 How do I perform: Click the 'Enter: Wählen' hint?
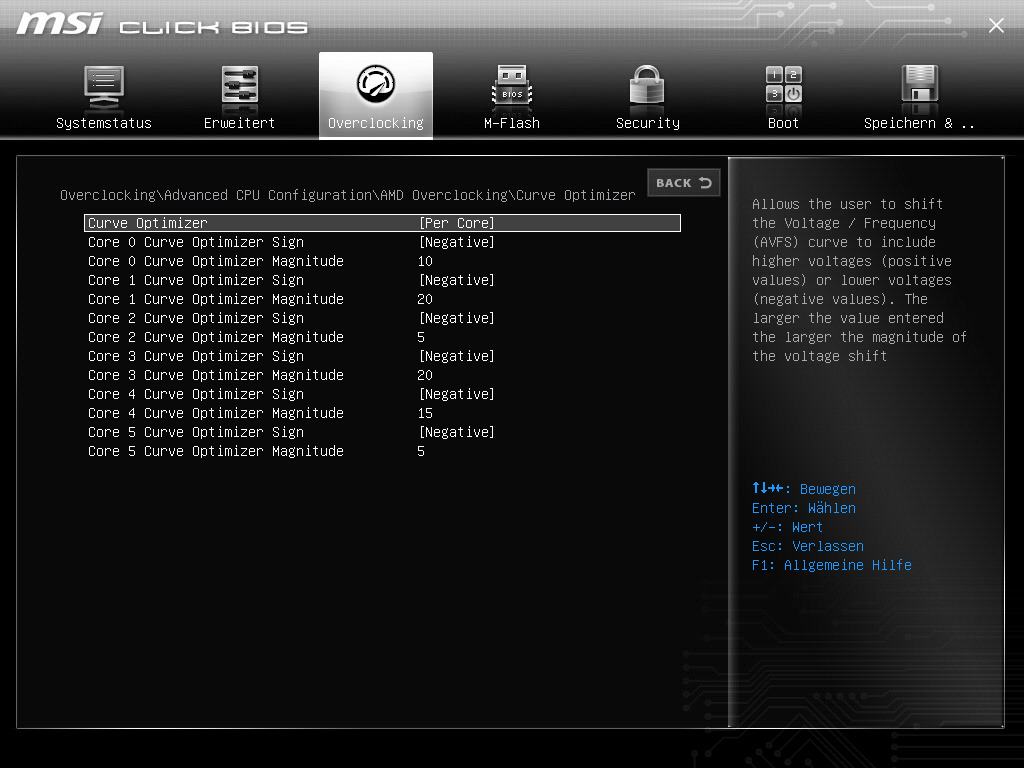click(x=804, y=508)
